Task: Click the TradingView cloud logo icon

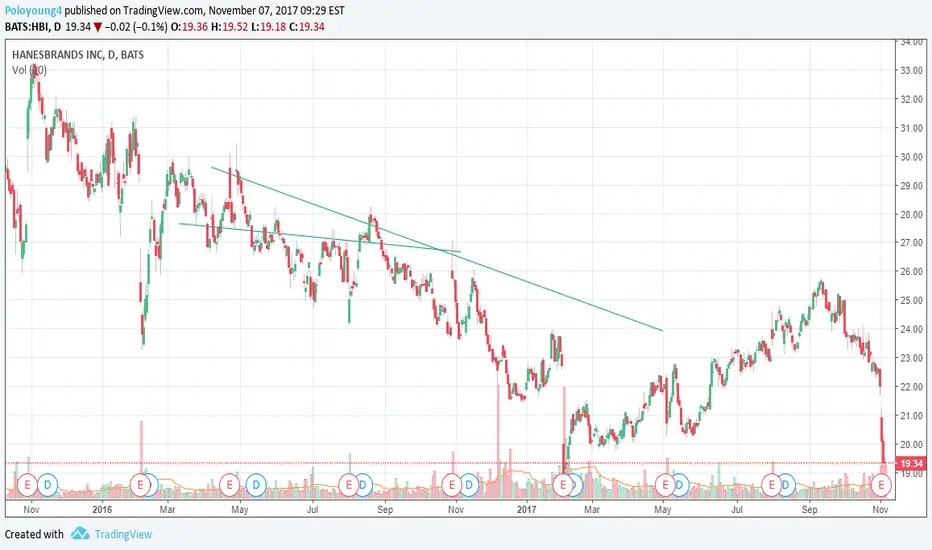Action: coord(80,533)
